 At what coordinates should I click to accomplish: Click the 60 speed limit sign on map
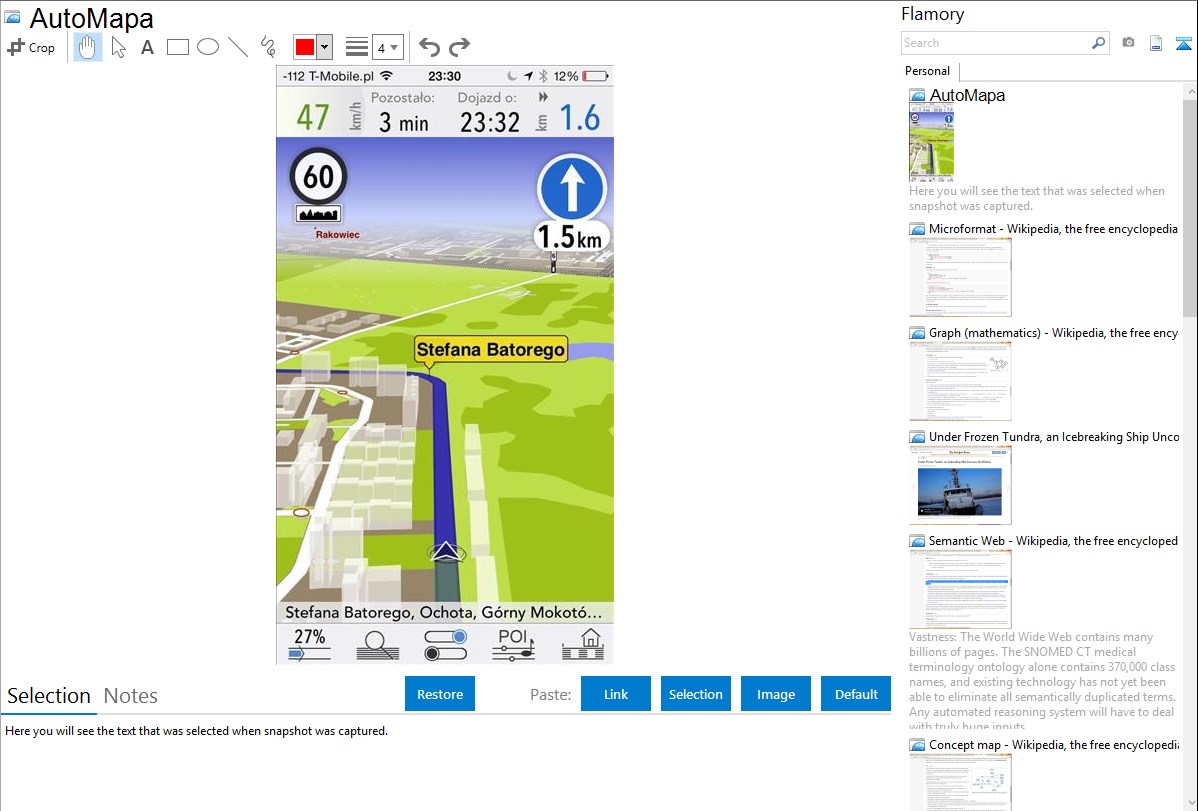pos(319,177)
